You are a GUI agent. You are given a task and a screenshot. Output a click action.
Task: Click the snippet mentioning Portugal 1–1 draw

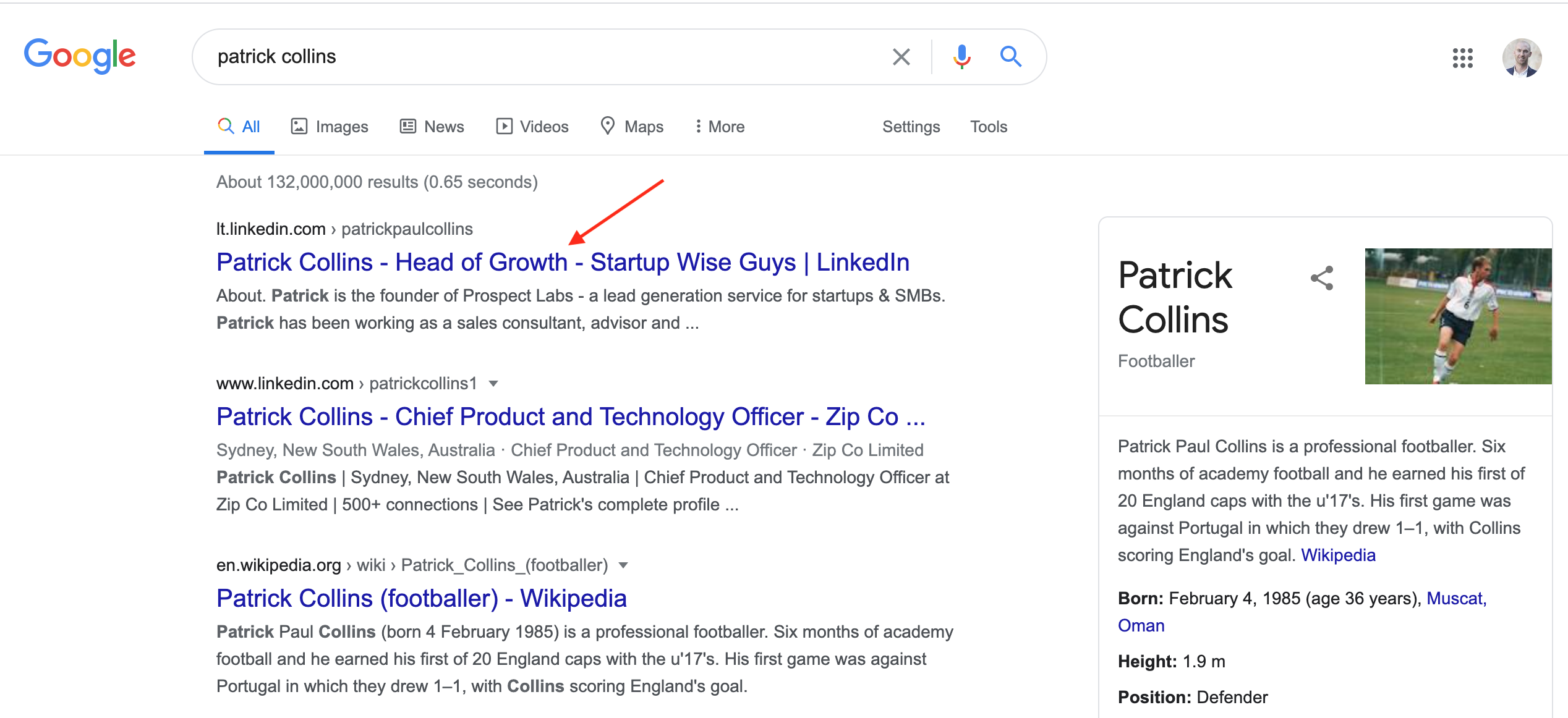(585, 659)
